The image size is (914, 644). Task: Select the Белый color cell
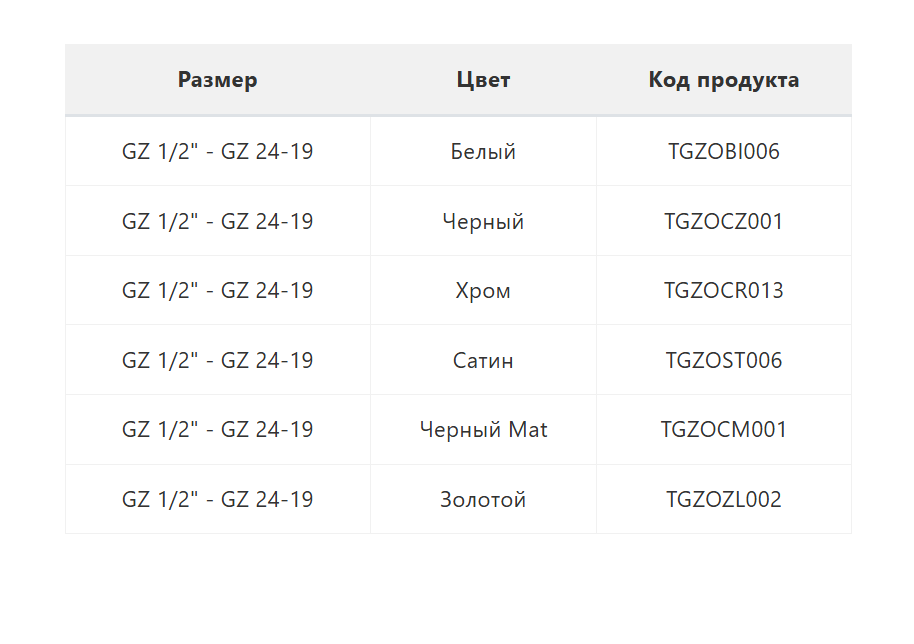(483, 152)
